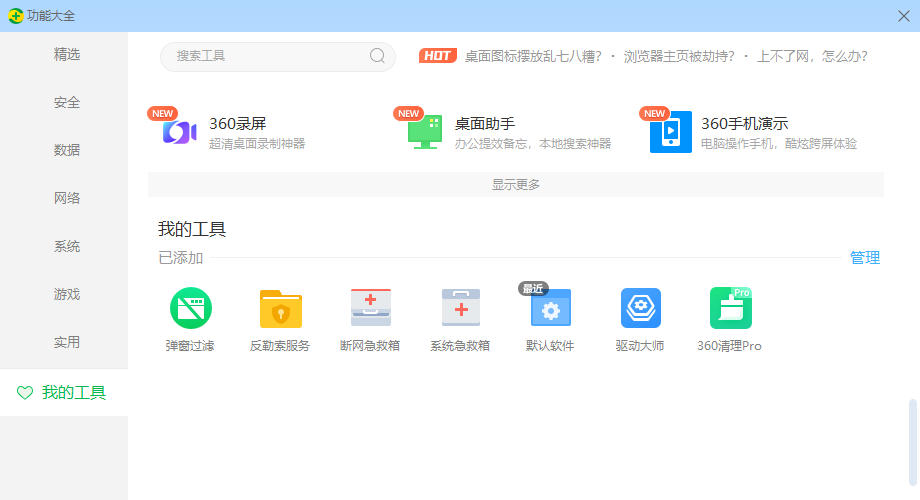The width and height of the screenshot is (920, 500).
Task: Click the 弹窗过滤 label
Action: tap(190, 346)
